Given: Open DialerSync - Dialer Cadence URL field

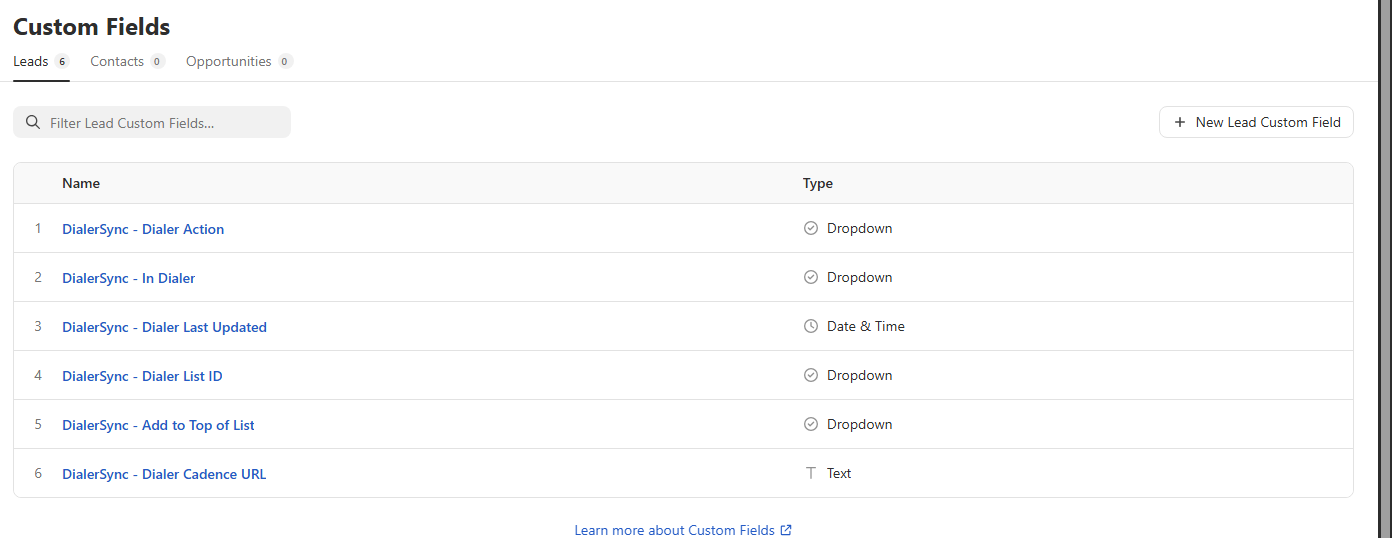Looking at the screenshot, I should (164, 474).
